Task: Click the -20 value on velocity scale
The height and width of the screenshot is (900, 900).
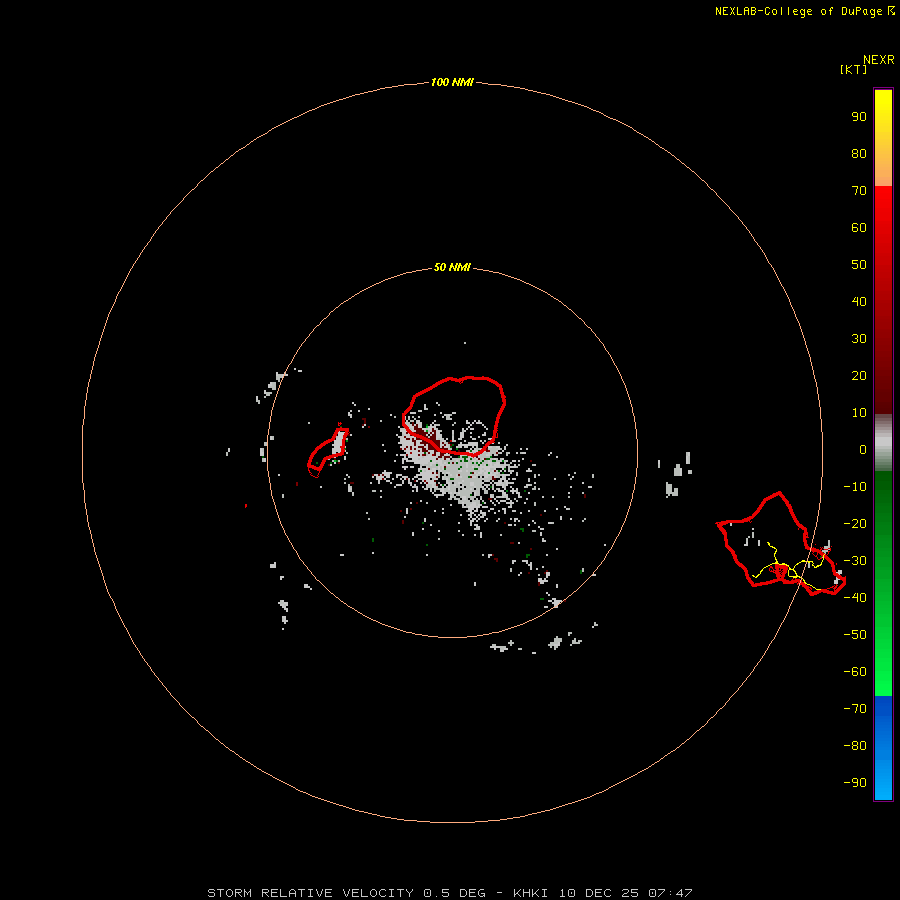Action: (855, 523)
